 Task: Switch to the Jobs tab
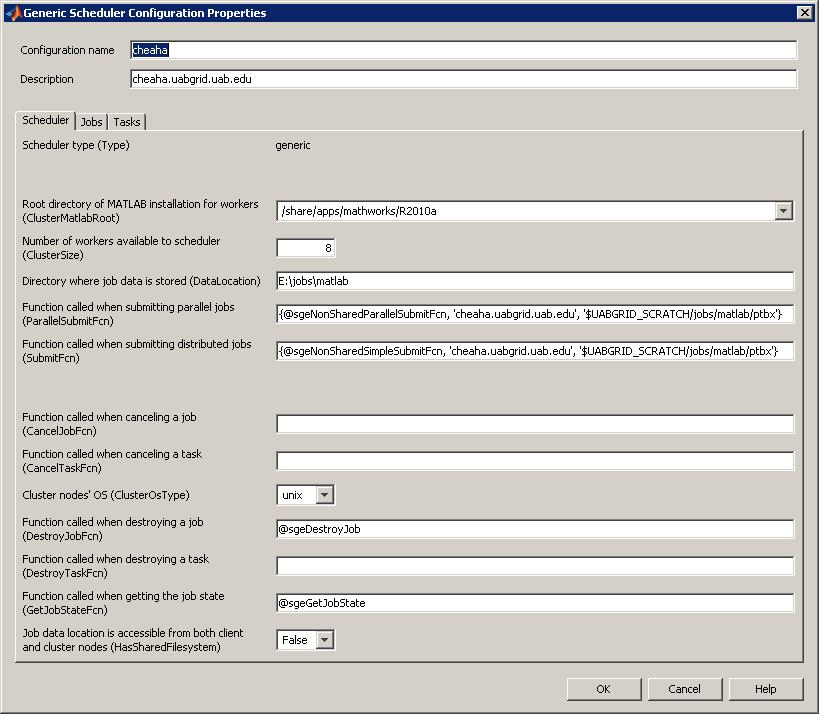click(91, 122)
